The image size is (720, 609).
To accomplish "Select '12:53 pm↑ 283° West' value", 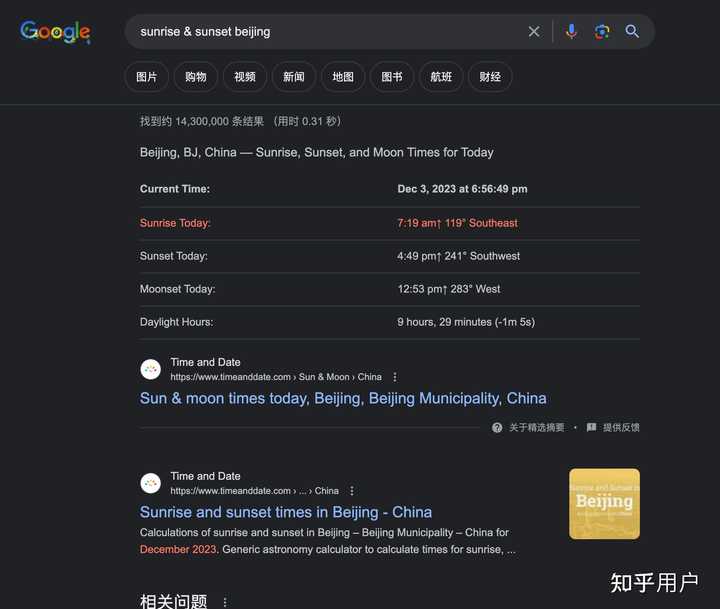I will tap(449, 289).
